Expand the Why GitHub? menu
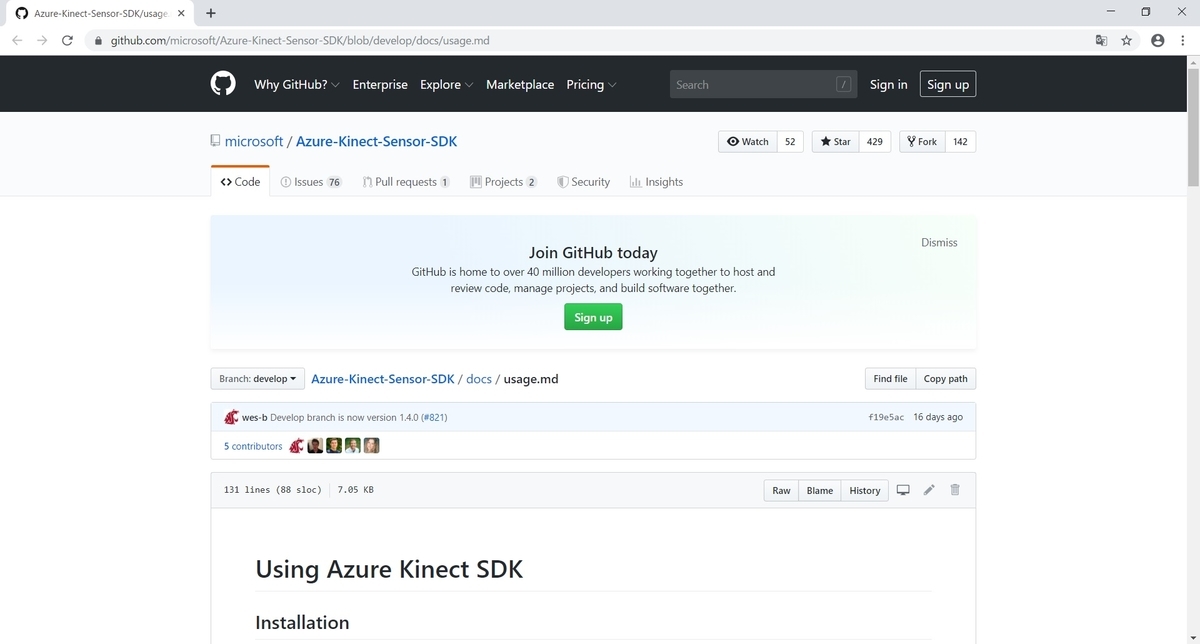Image resolution: width=1200 pixels, height=644 pixels. (297, 85)
